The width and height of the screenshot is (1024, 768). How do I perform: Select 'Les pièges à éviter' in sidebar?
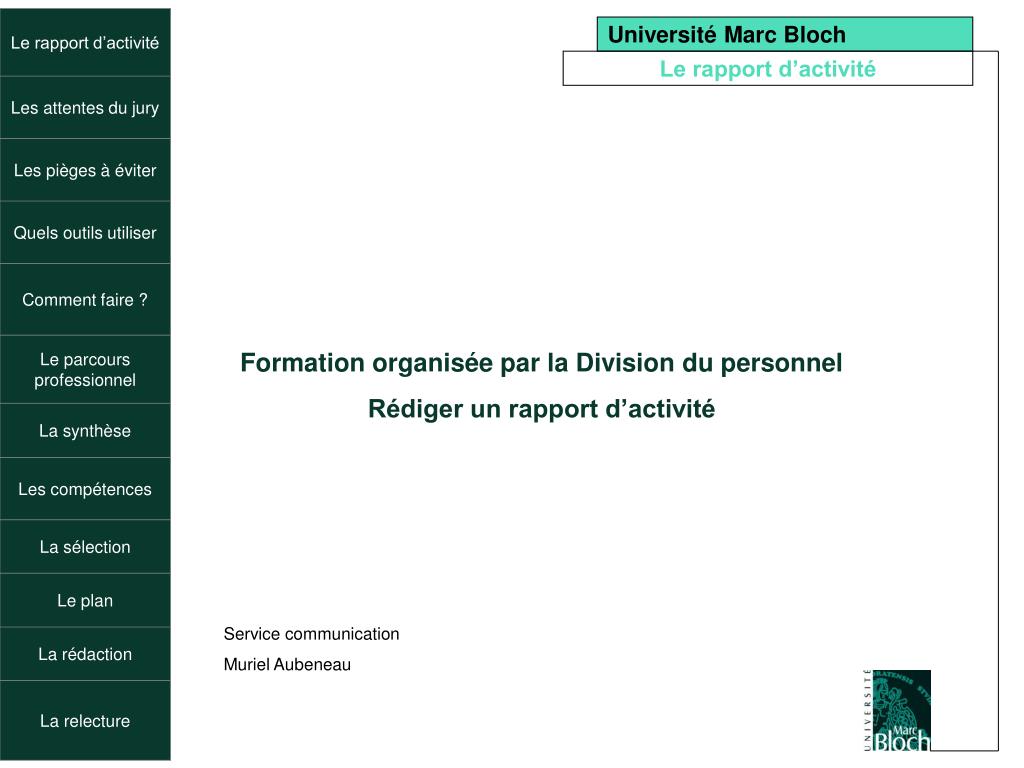(85, 170)
